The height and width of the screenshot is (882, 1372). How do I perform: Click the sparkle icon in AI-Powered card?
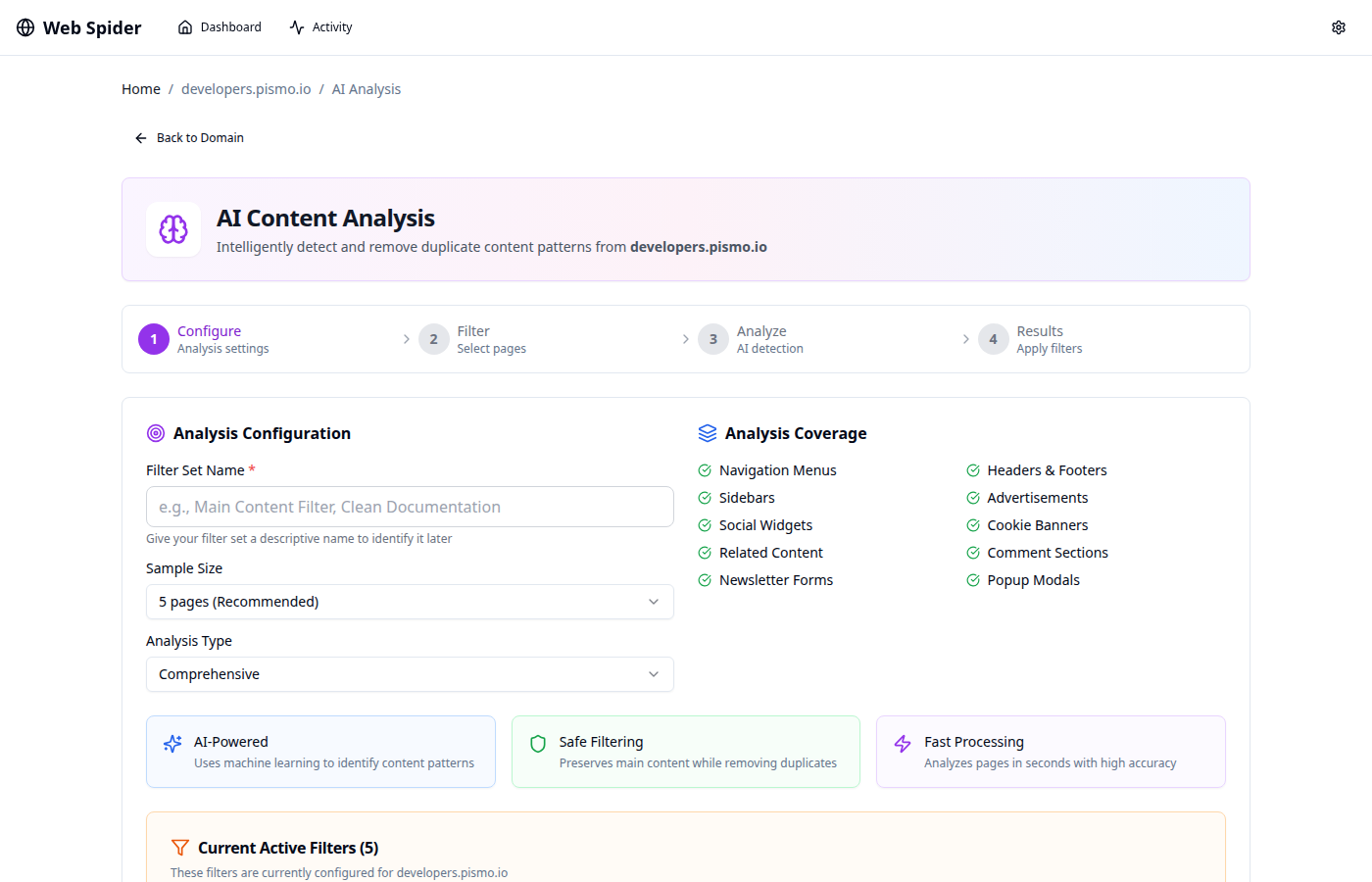coord(172,744)
